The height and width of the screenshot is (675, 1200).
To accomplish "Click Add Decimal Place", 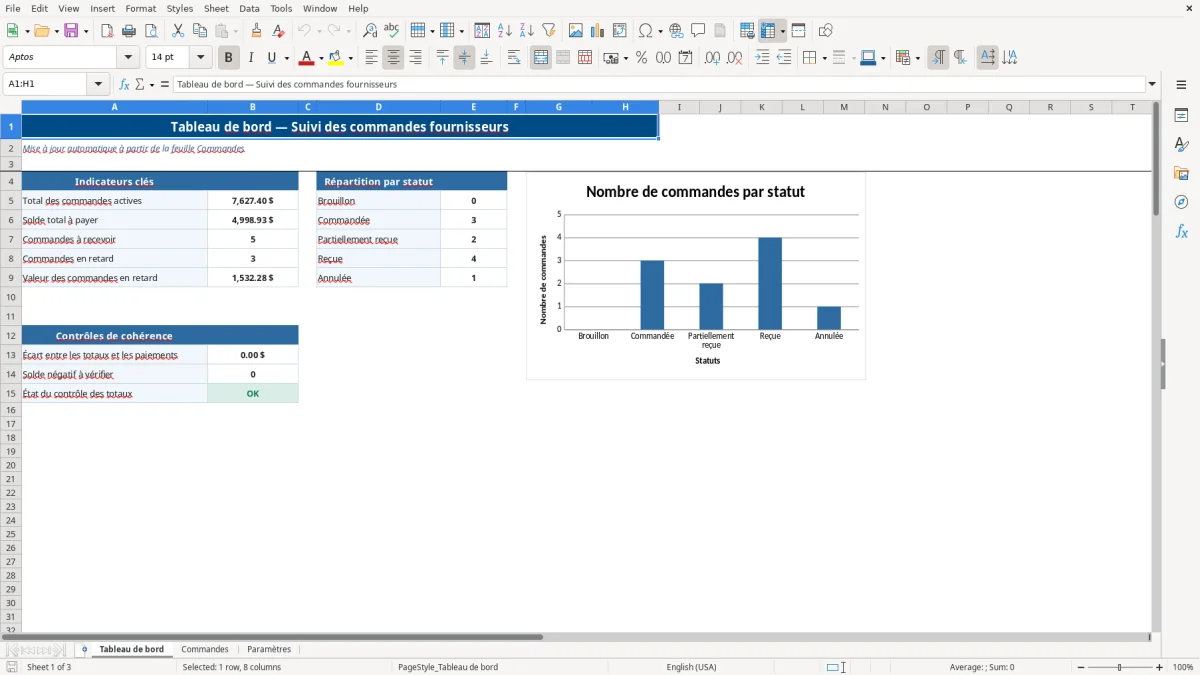I will (712, 58).
